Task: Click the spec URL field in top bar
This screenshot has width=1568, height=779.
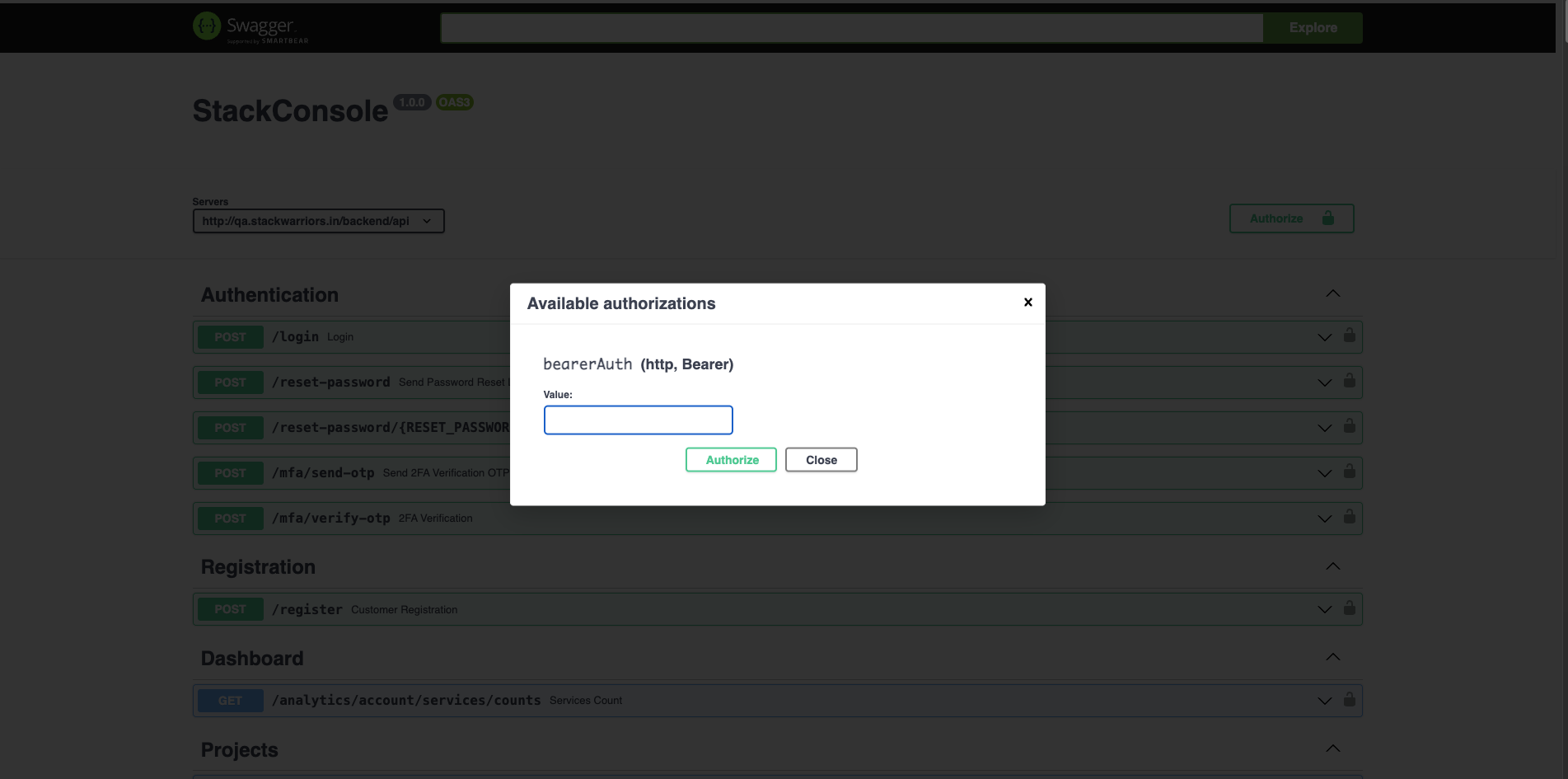Action: click(851, 28)
